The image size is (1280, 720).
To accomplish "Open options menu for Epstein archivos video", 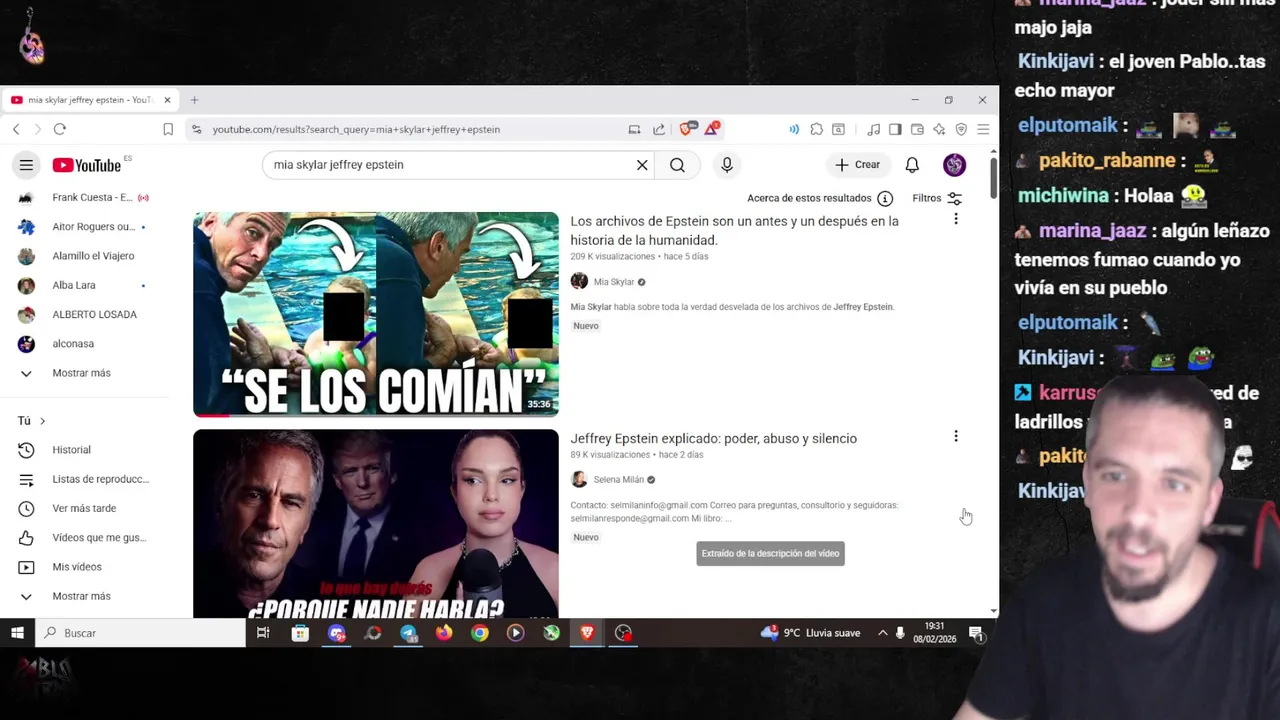I will point(955,219).
